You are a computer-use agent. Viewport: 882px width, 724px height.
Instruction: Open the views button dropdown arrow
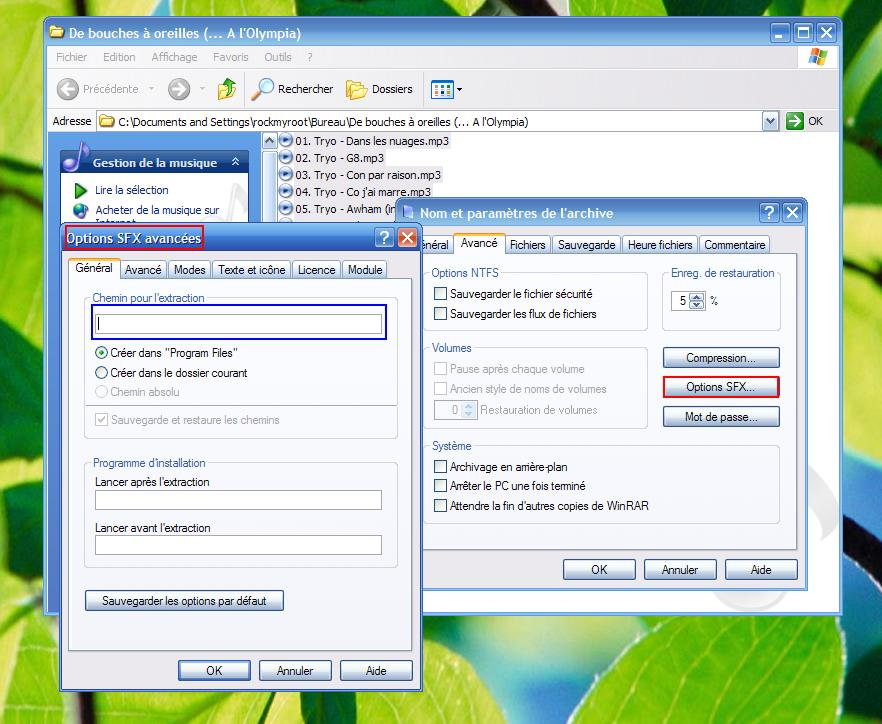459,90
